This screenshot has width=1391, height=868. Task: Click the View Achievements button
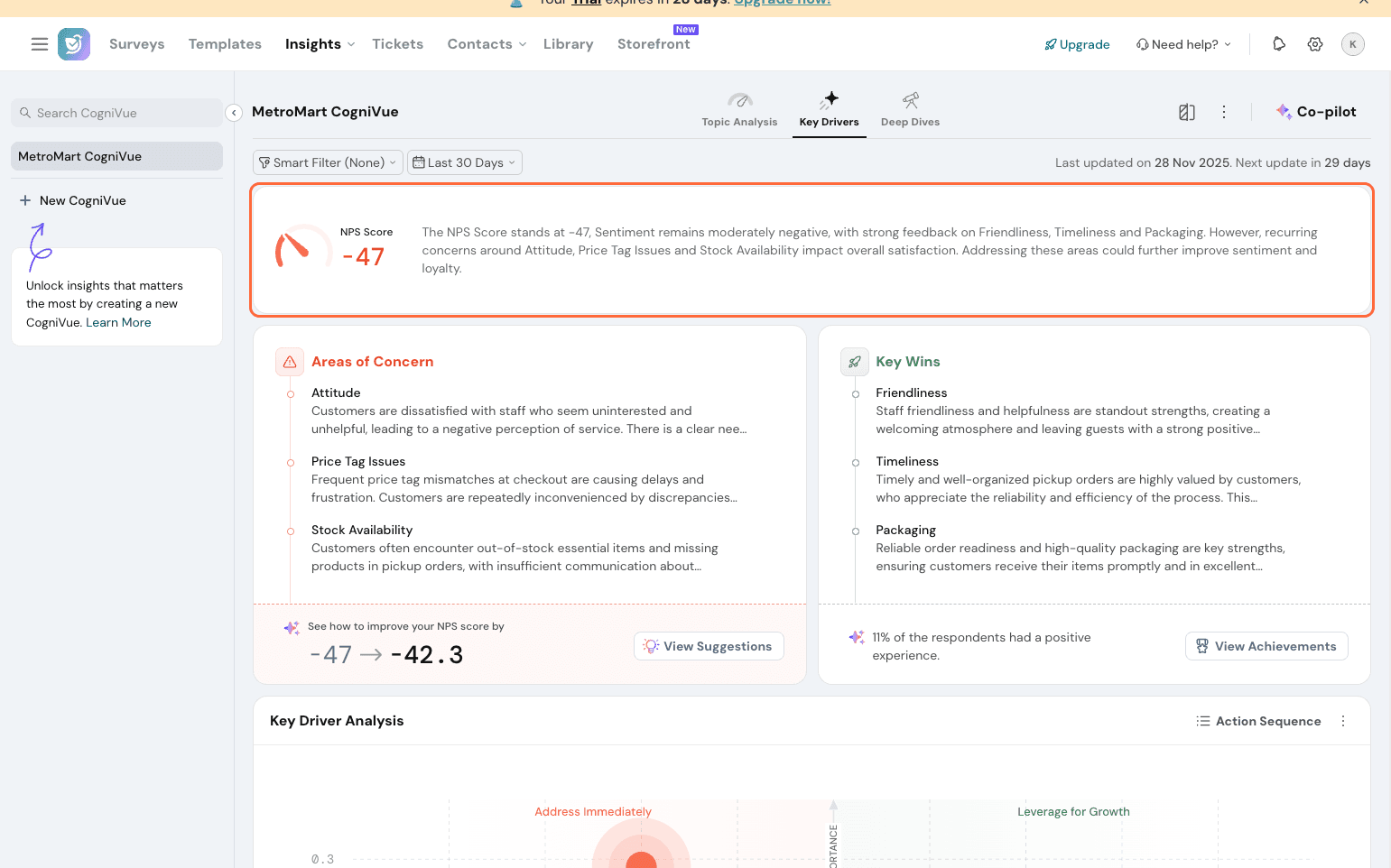[x=1266, y=646]
